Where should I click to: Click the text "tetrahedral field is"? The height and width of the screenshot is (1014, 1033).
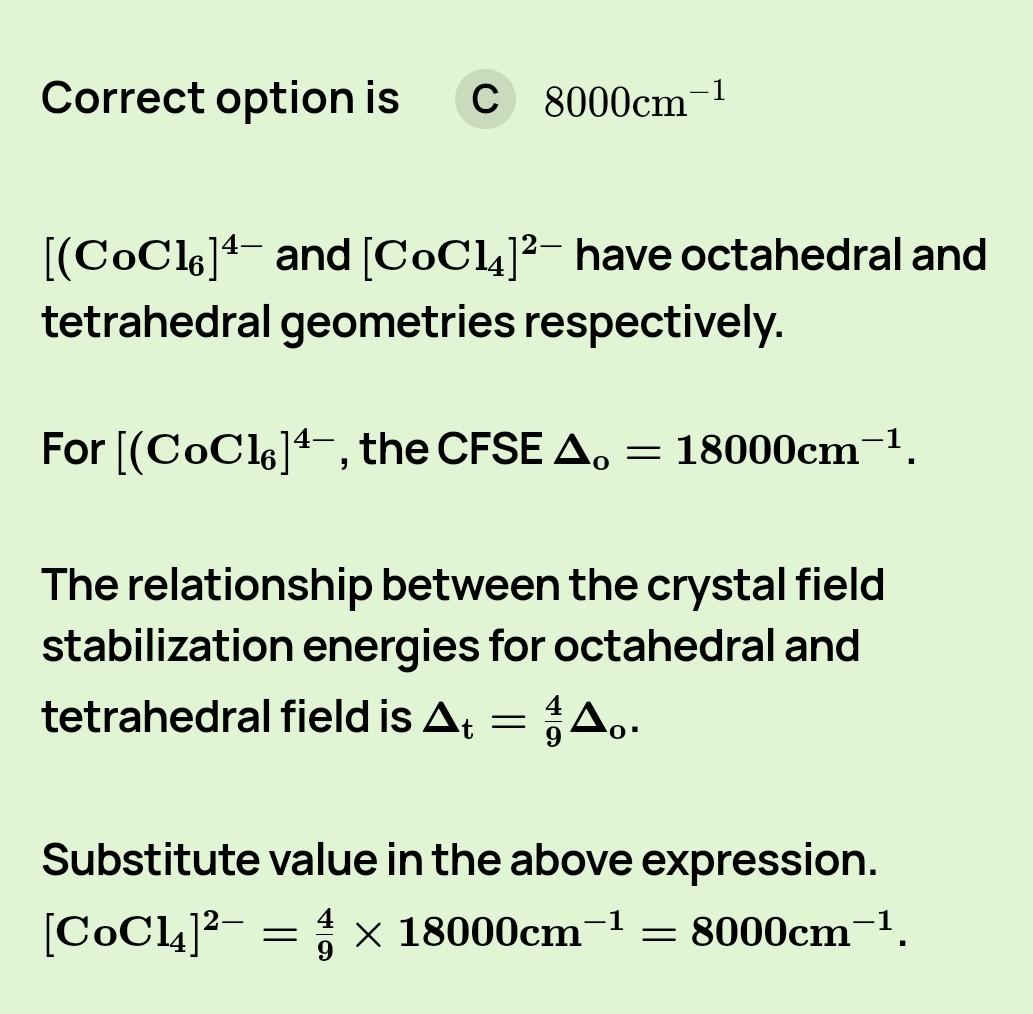click(226, 716)
